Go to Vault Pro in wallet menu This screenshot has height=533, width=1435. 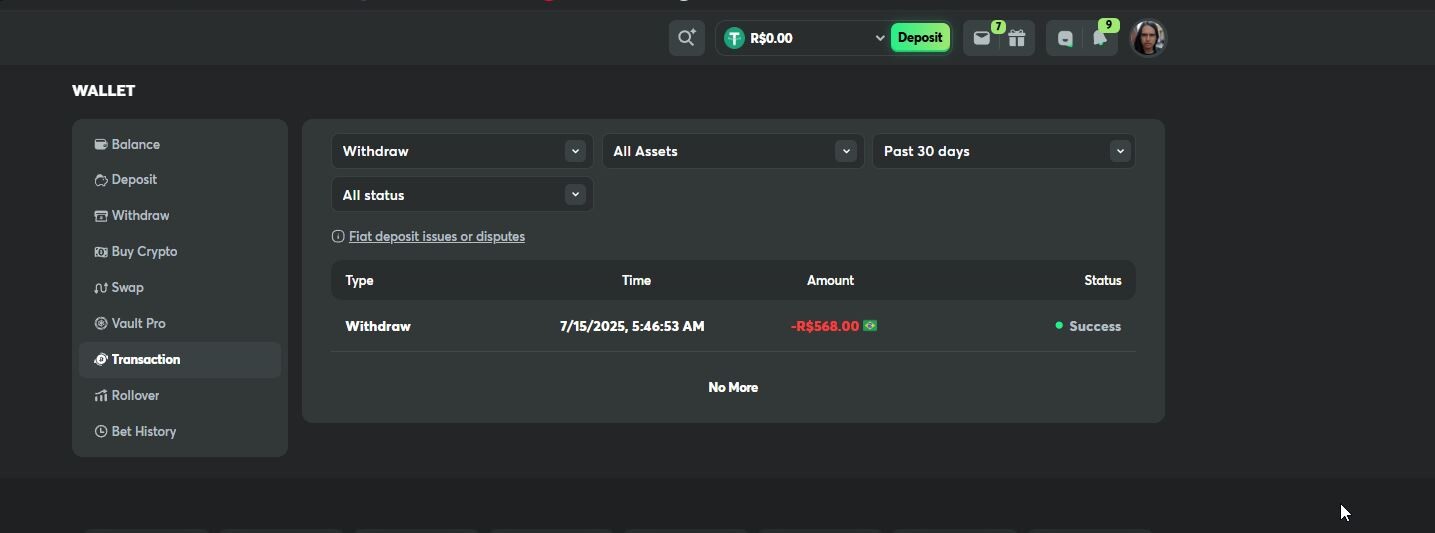click(x=180, y=324)
